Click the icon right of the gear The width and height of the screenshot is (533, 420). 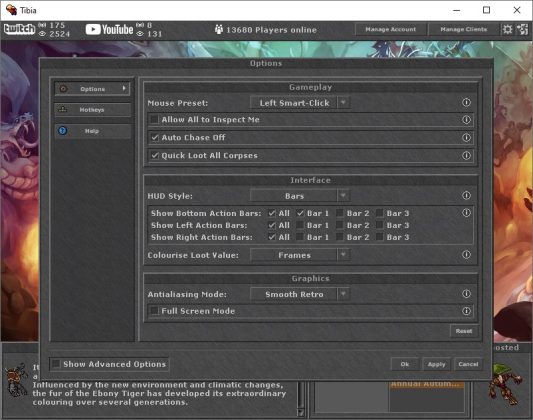522,30
